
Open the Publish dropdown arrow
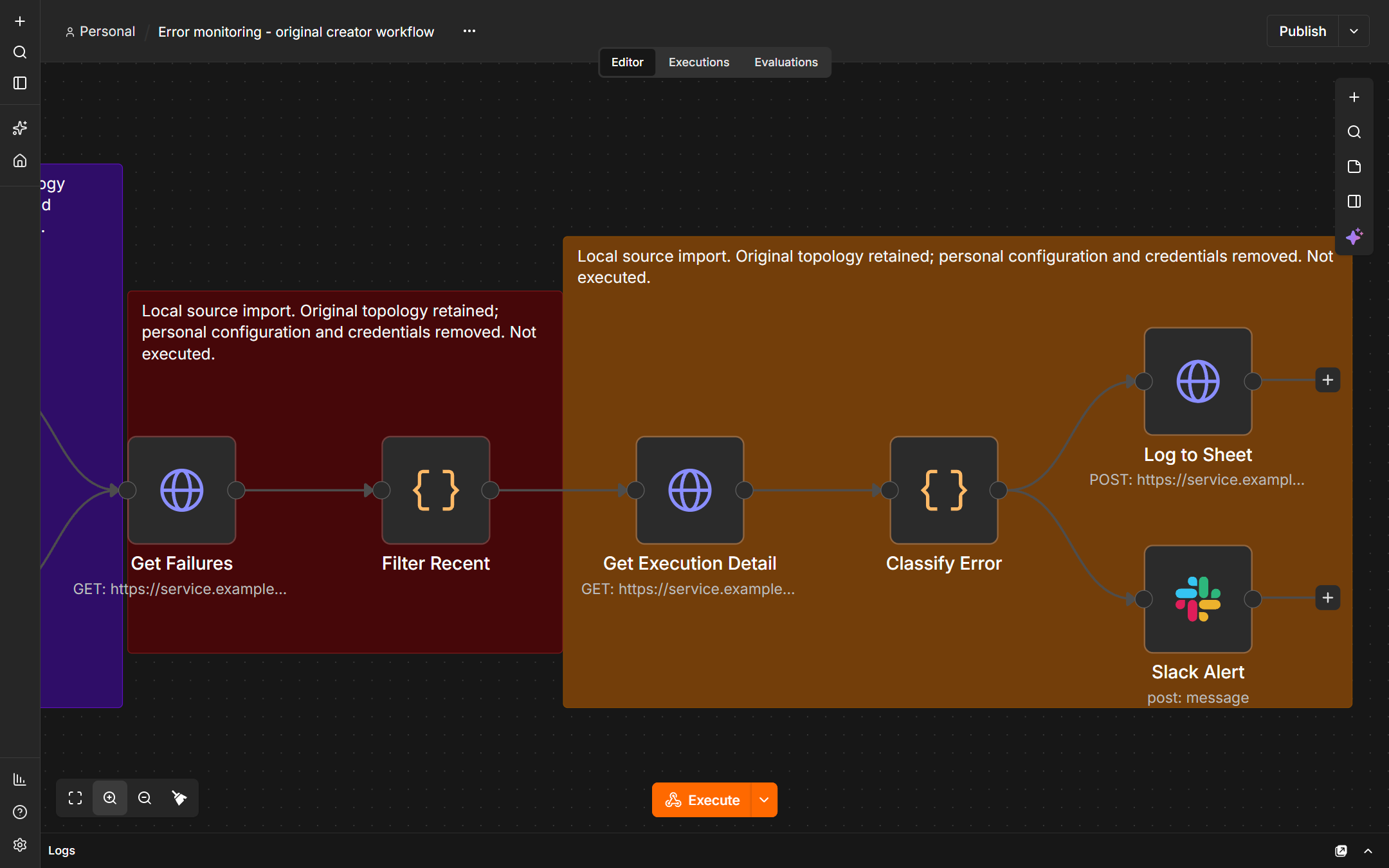(x=1354, y=32)
